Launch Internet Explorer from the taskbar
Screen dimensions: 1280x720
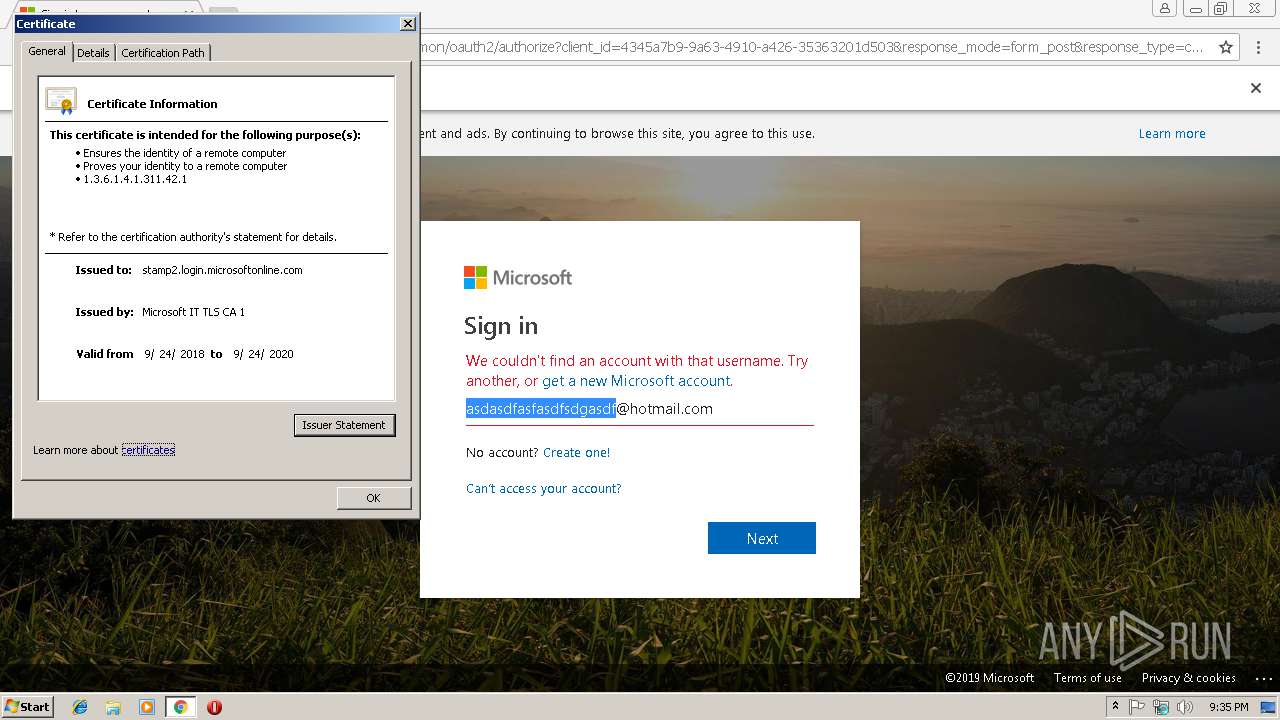(x=80, y=707)
